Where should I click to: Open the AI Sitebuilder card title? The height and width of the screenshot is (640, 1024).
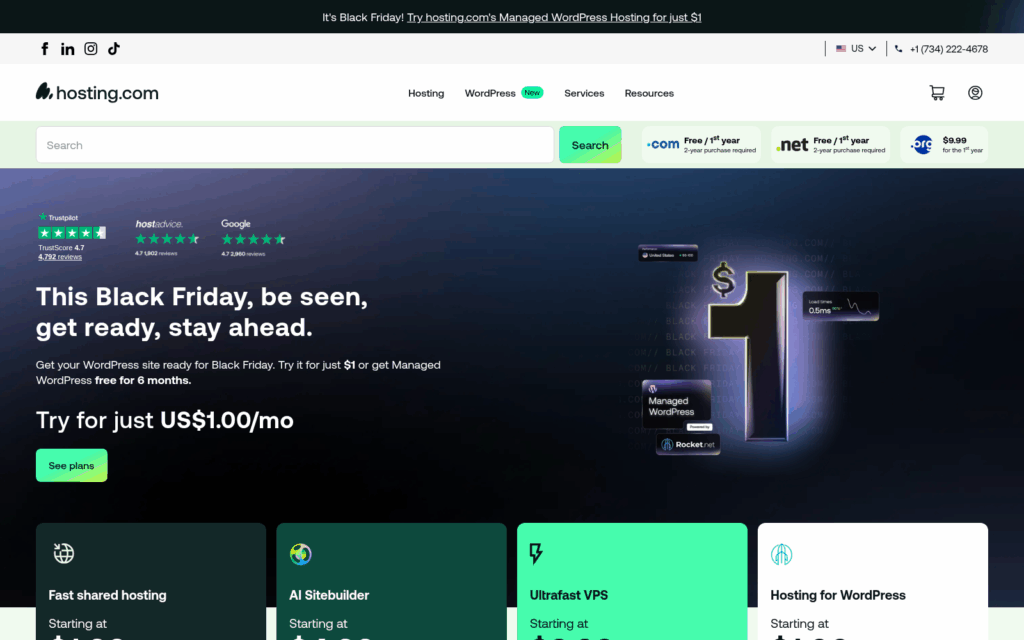[x=328, y=595]
